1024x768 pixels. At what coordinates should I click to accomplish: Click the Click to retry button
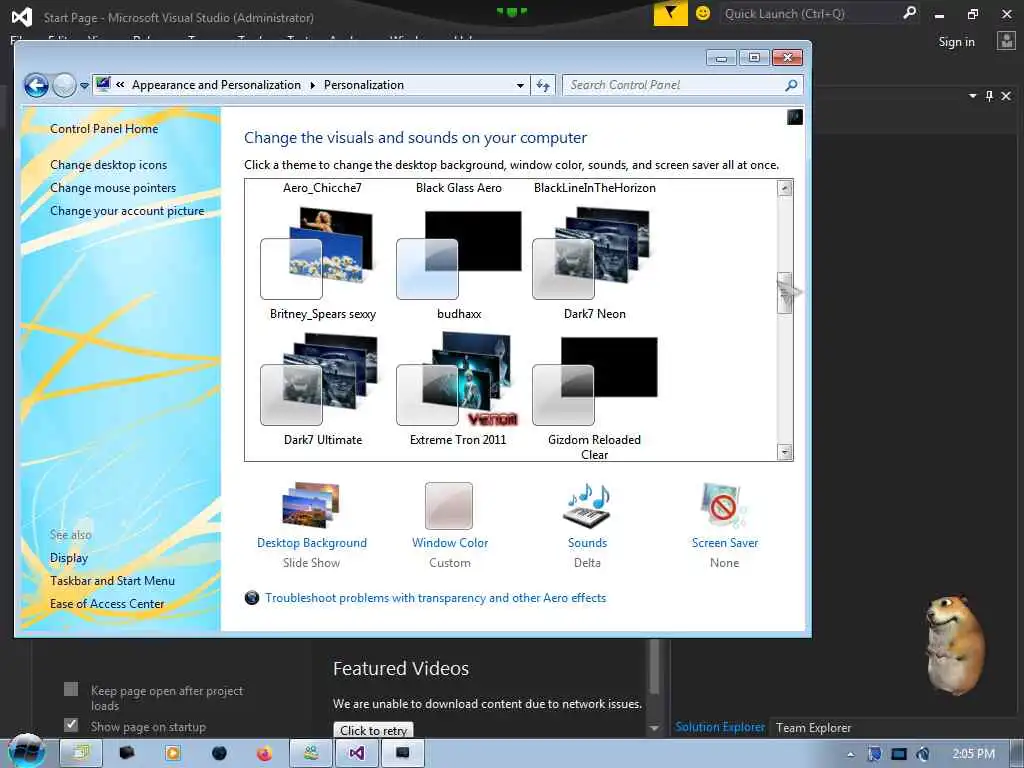point(374,730)
